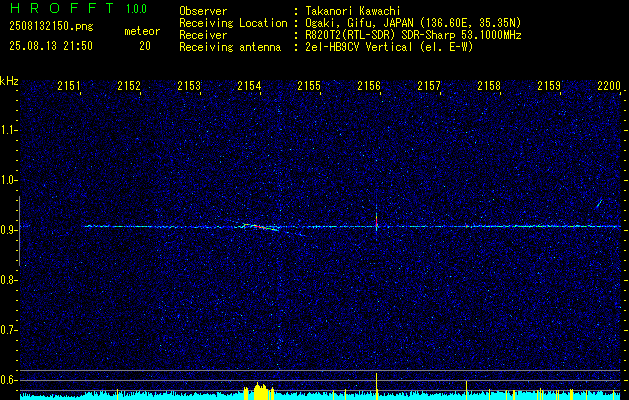Click Ogaki, Gifu, JAPAN location text
Screen dimensions: 629x400
click(413, 23)
